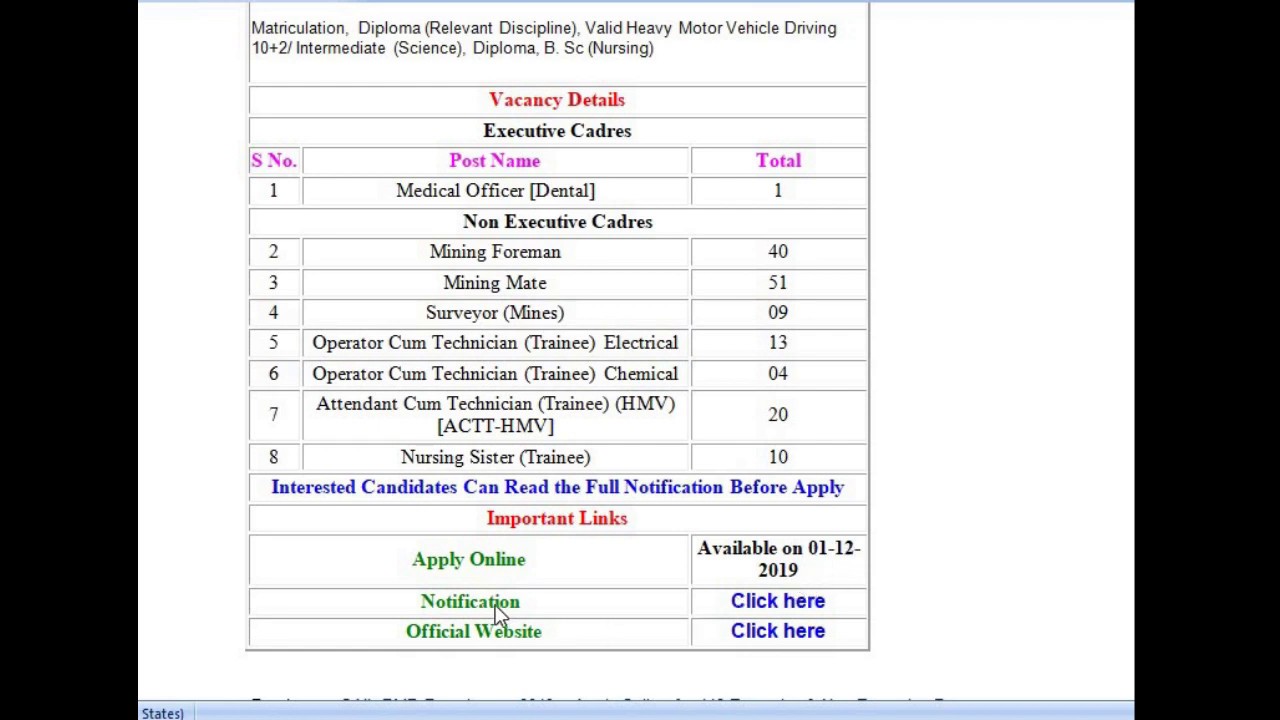The width and height of the screenshot is (1280, 720).
Task: Select 'Available on 01-12-2019' text
Action: (x=778, y=559)
